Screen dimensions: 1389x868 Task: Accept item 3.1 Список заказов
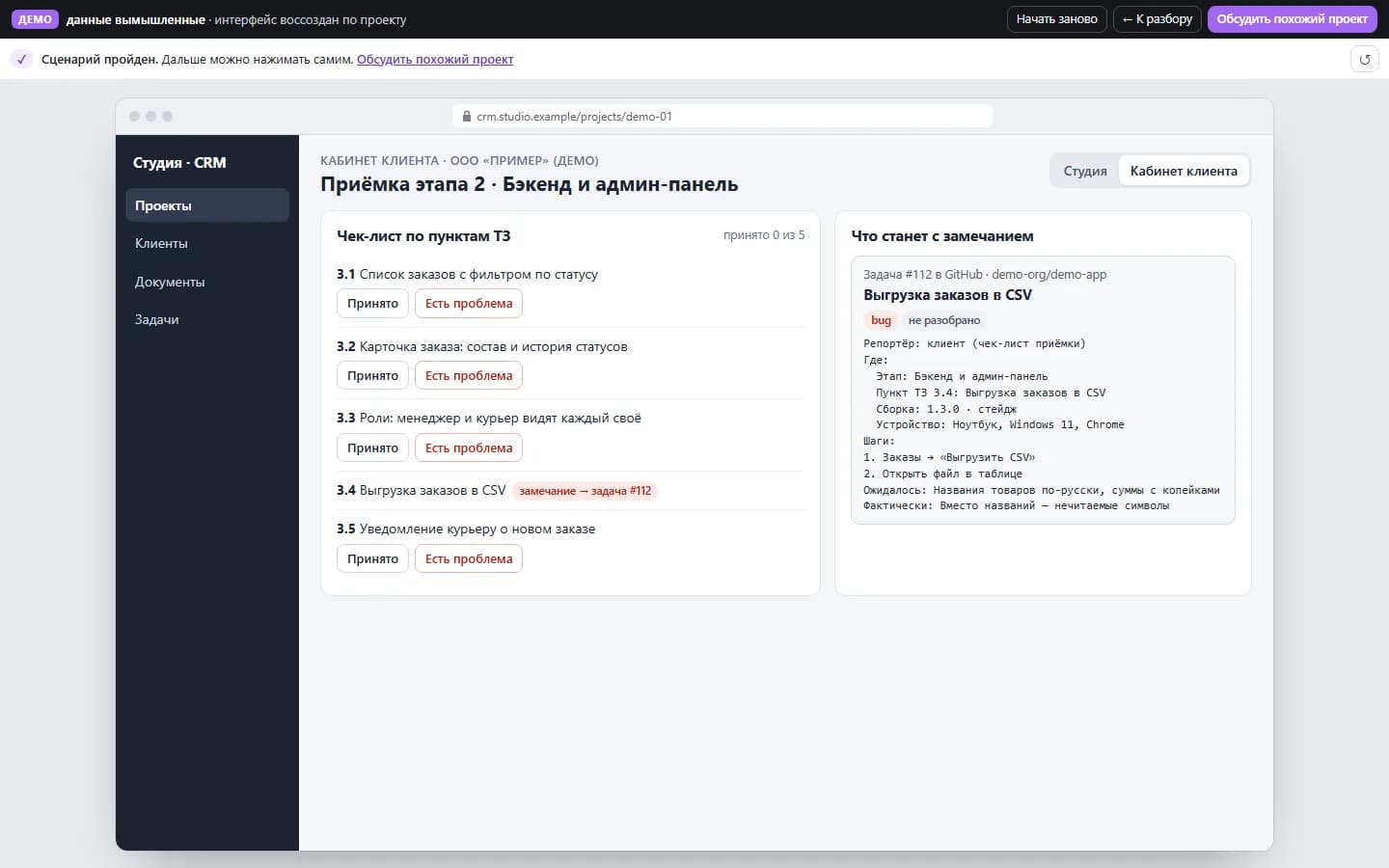point(372,304)
